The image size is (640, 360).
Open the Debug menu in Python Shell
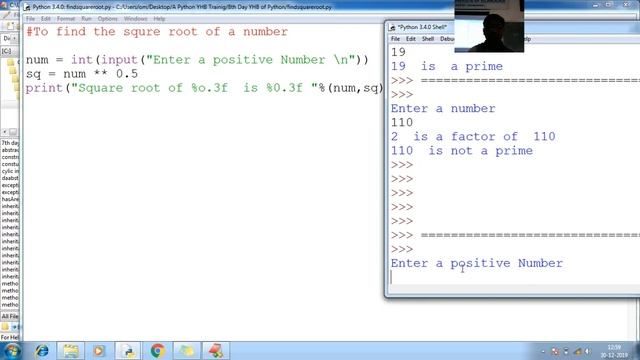tap(447, 39)
